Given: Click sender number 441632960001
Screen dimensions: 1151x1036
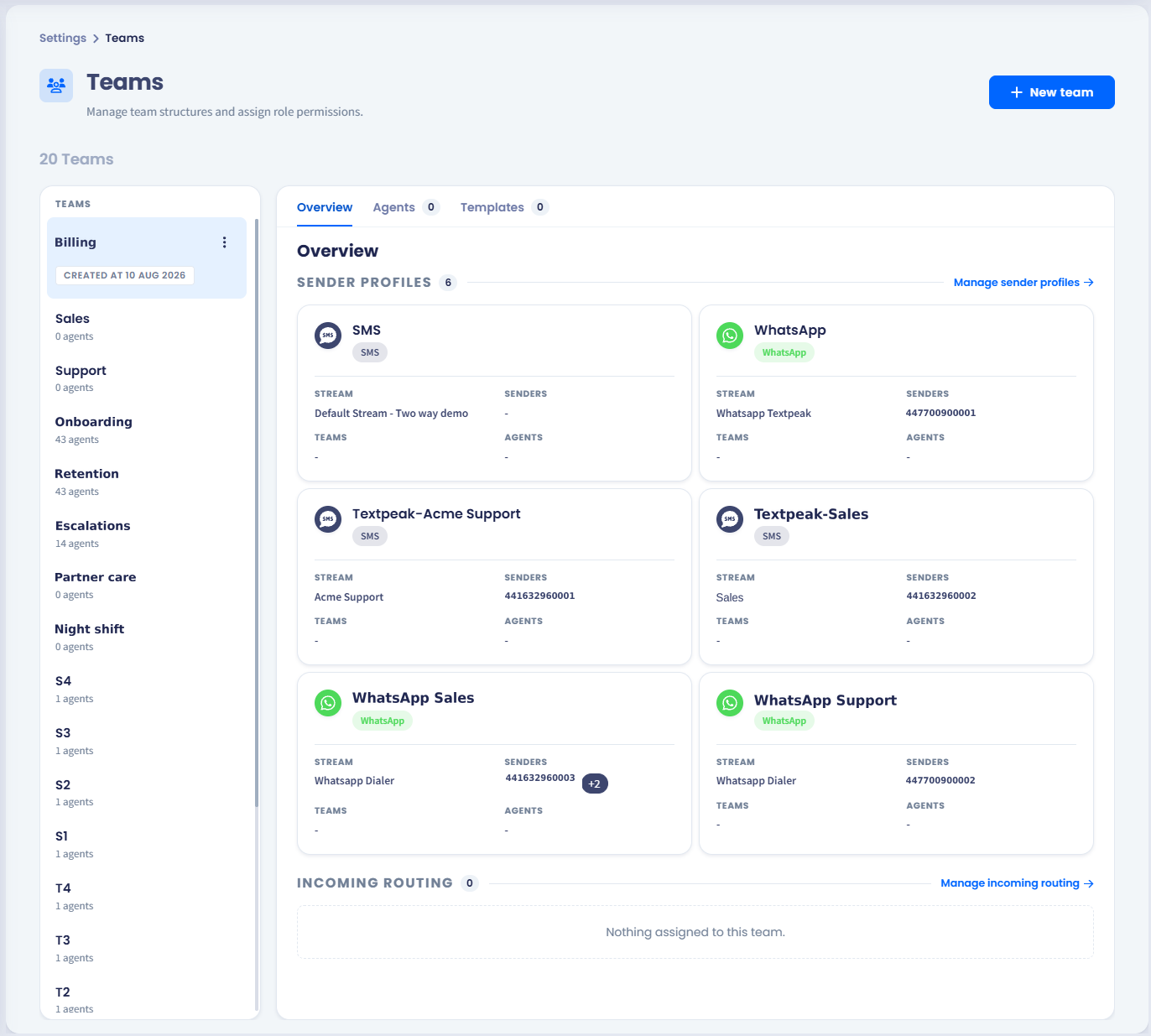Looking at the screenshot, I should (539, 596).
